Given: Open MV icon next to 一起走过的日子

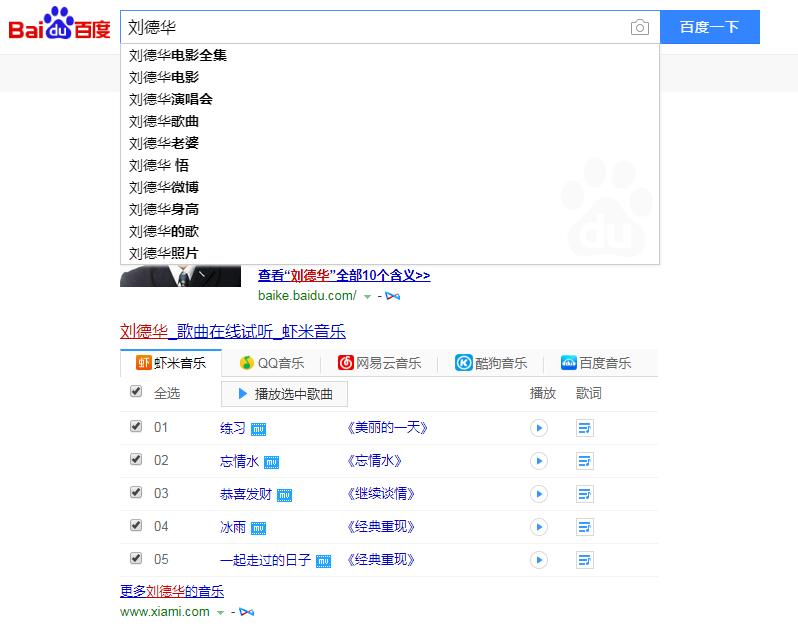Looking at the screenshot, I should coord(324,562).
